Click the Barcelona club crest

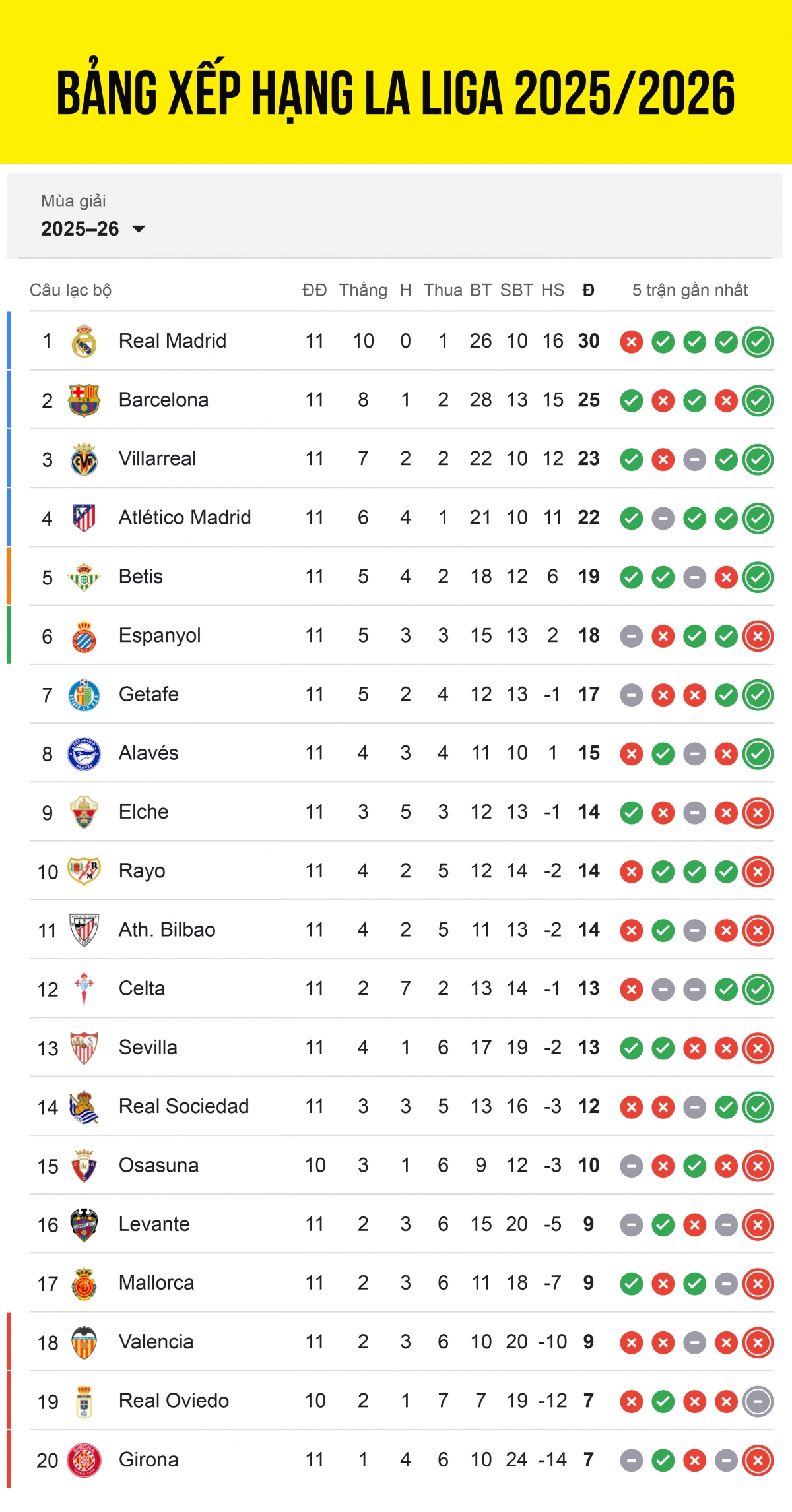point(84,400)
